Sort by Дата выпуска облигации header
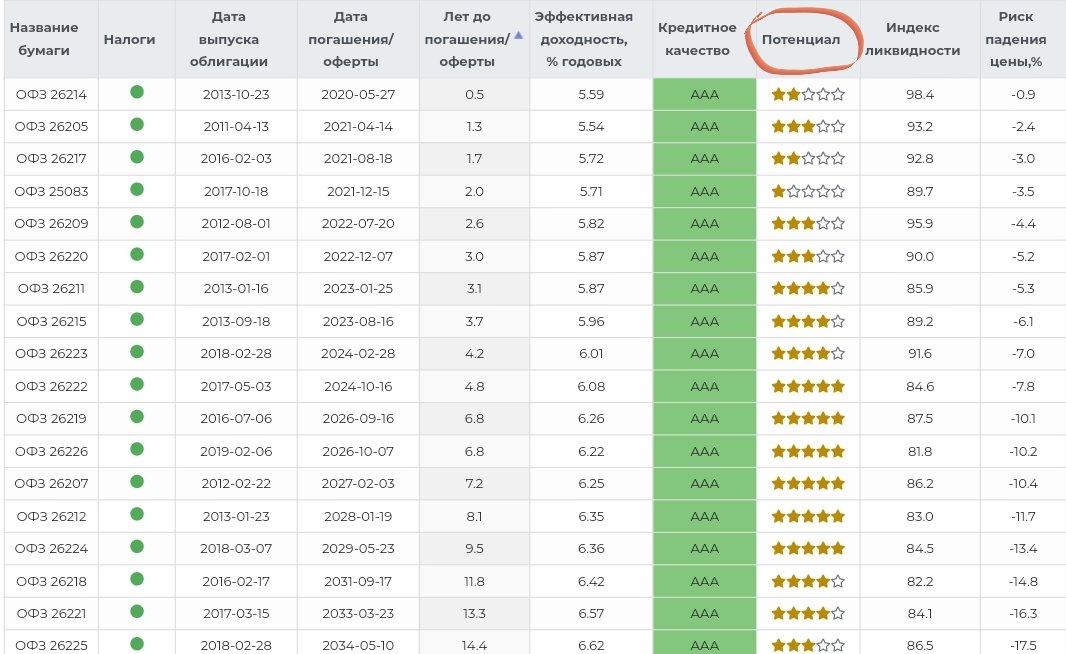Image resolution: width=1066 pixels, height=654 pixels. 229,39
